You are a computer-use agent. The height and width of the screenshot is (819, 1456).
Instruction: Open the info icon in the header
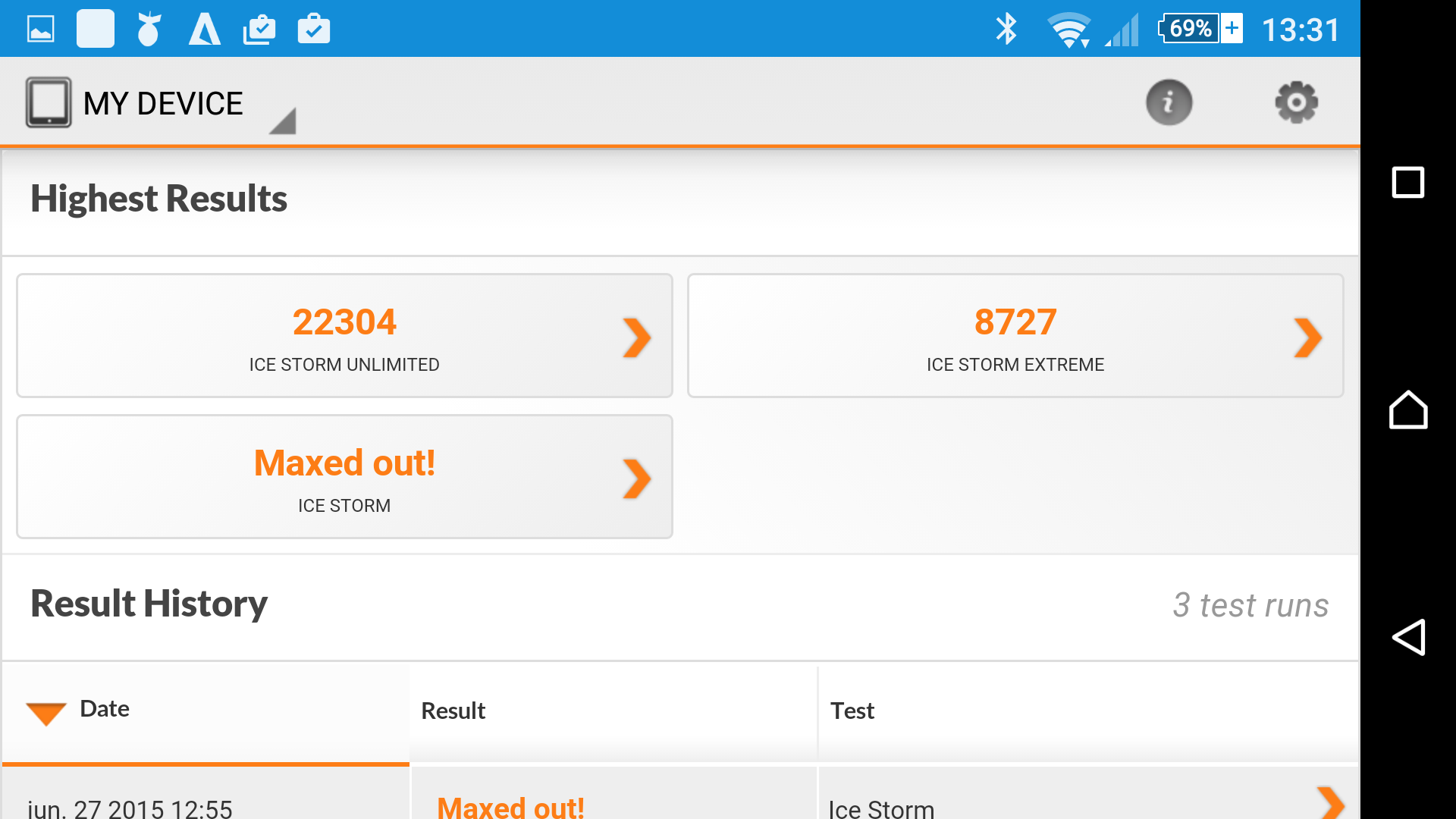click(1169, 102)
